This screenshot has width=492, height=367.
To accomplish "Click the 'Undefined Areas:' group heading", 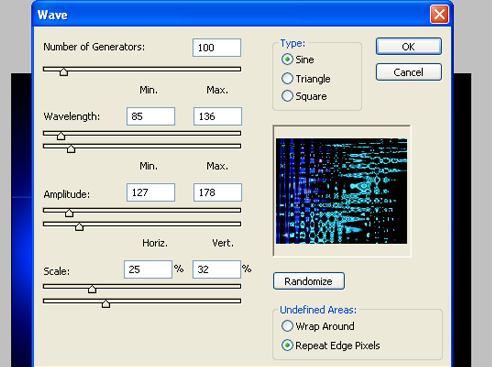I will 318,310.
